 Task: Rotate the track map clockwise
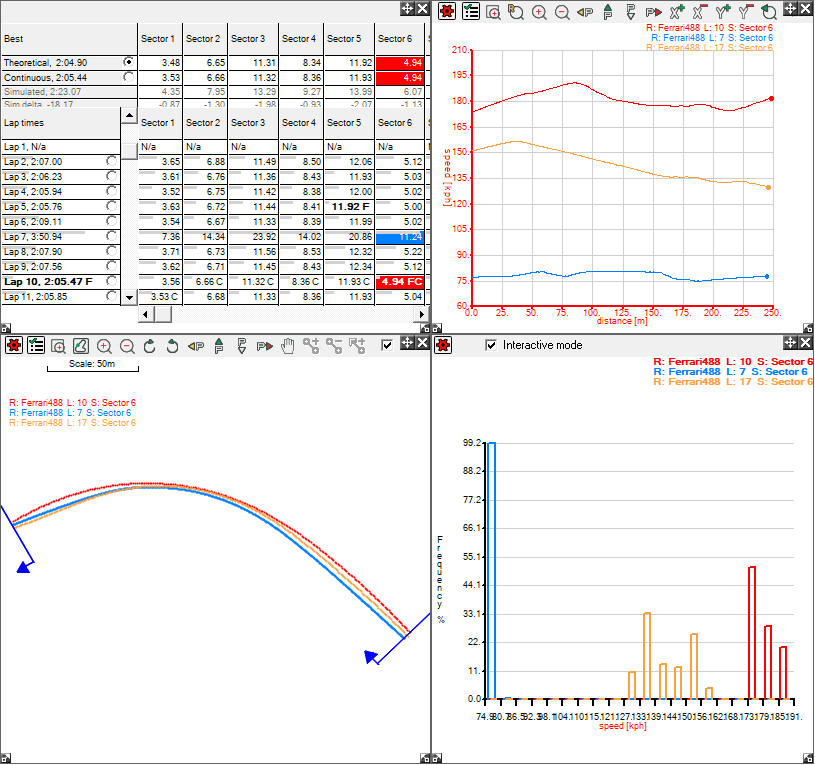pyautogui.click(x=149, y=344)
